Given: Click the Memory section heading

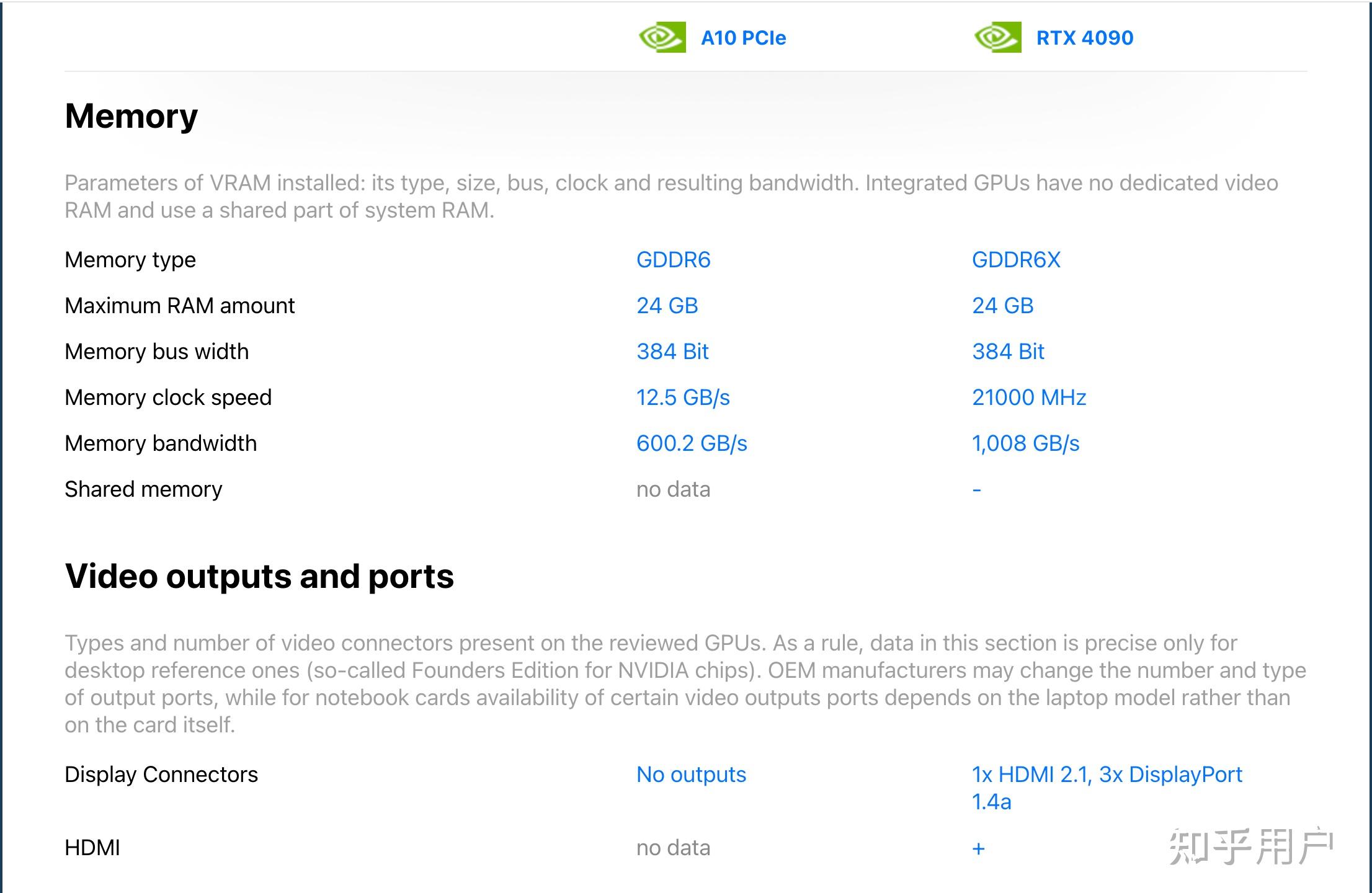Looking at the screenshot, I should (131, 116).
